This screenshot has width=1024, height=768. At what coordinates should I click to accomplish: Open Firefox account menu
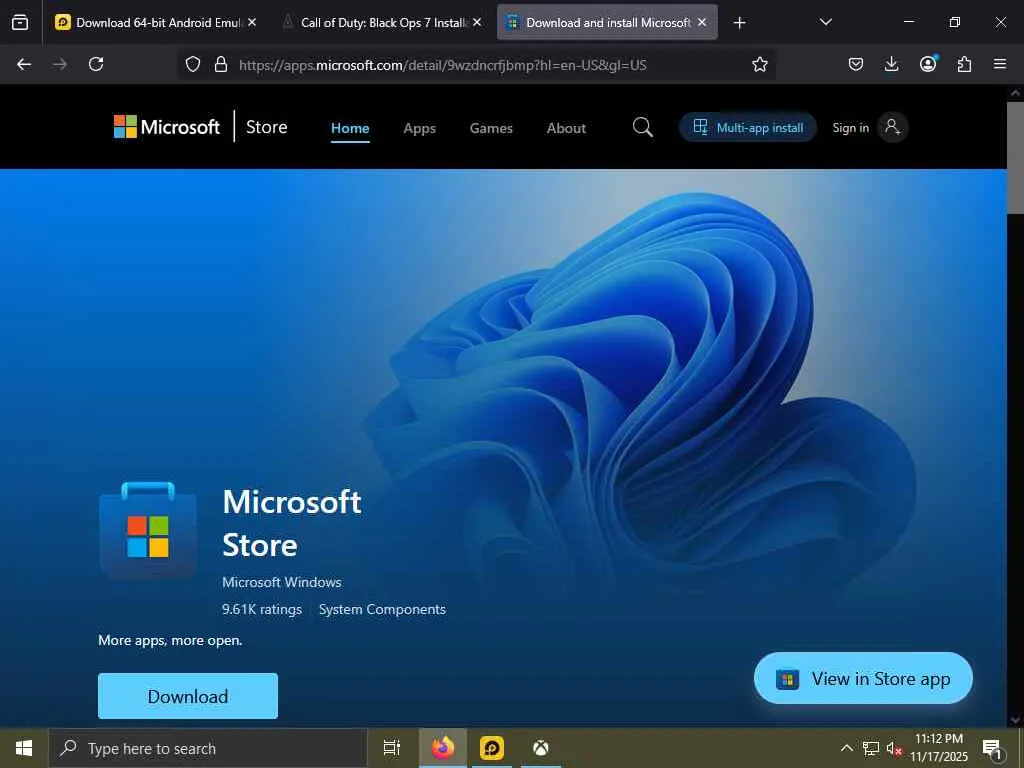tap(928, 63)
